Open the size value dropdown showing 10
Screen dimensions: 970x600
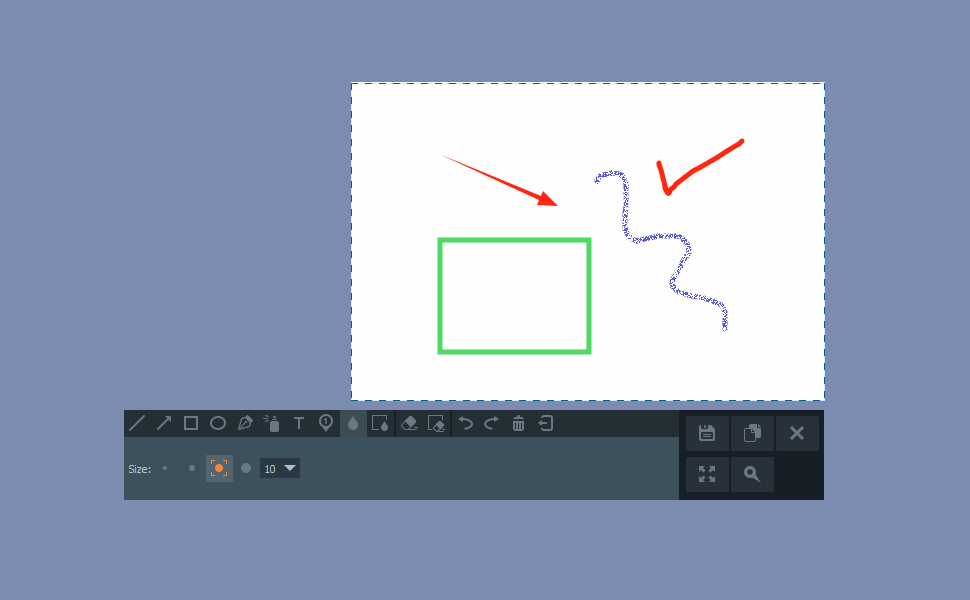[280, 468]
